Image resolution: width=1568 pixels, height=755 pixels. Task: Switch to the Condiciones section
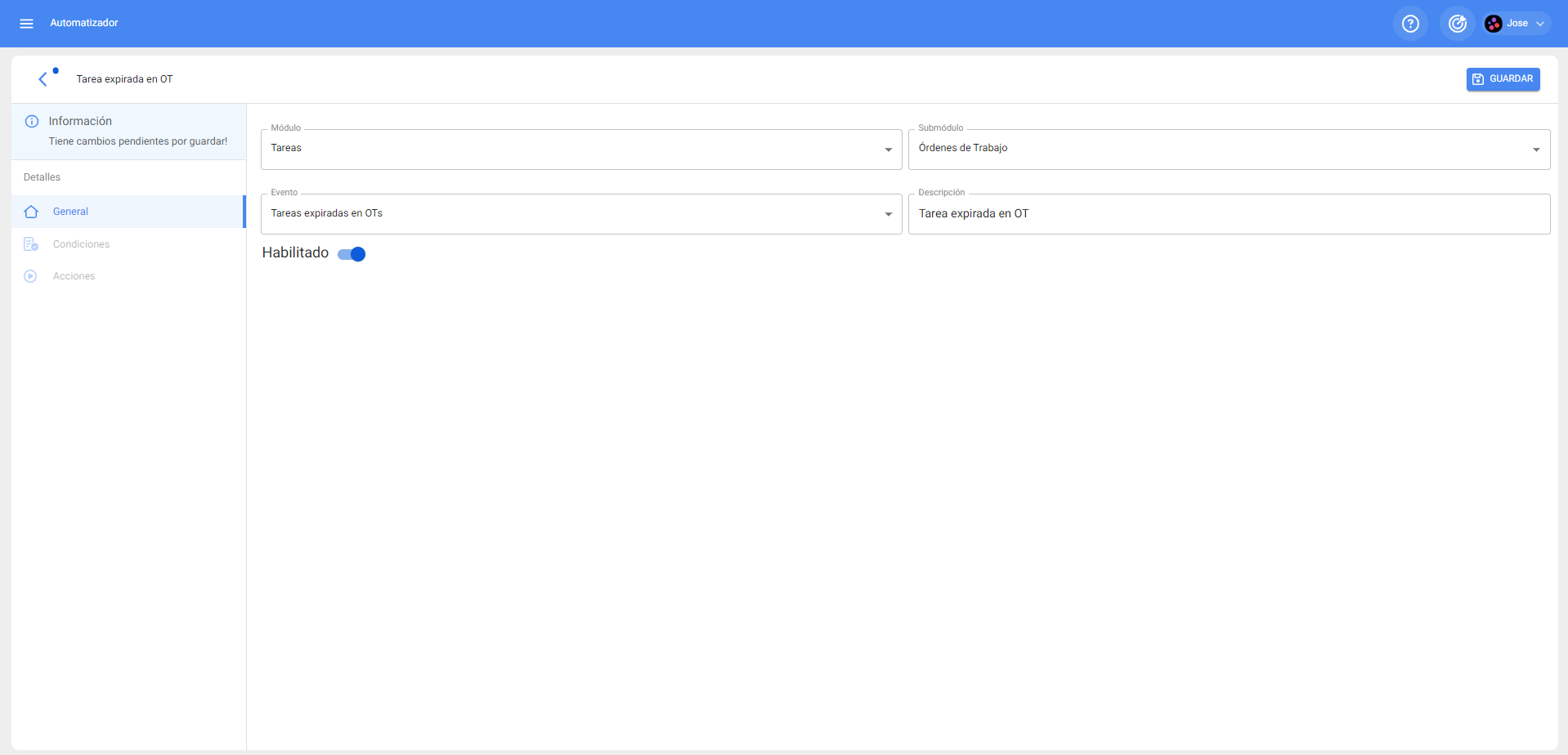point(81,244)
